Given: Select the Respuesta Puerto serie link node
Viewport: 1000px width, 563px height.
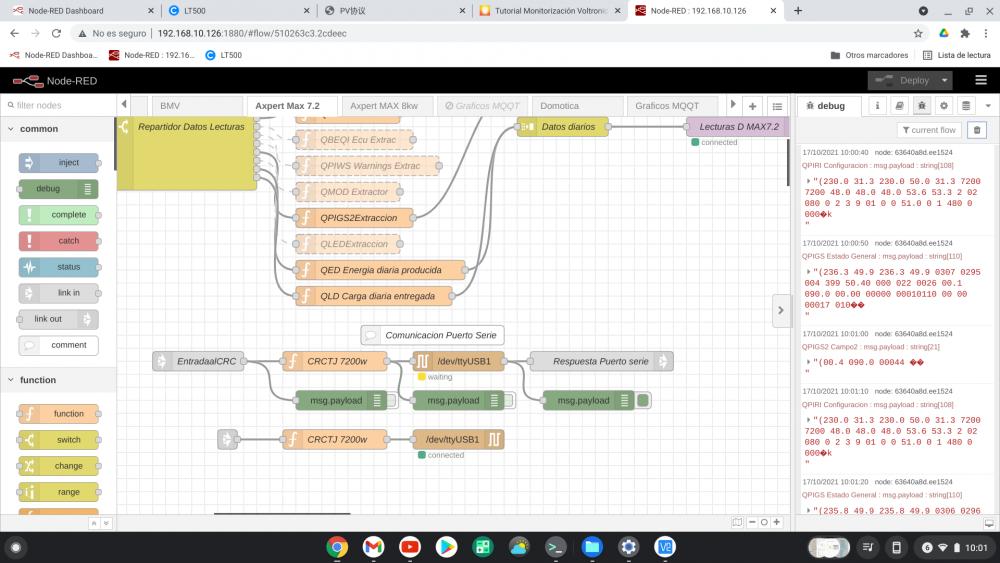Looking at the screenshot, I should (x=601, y=362).
